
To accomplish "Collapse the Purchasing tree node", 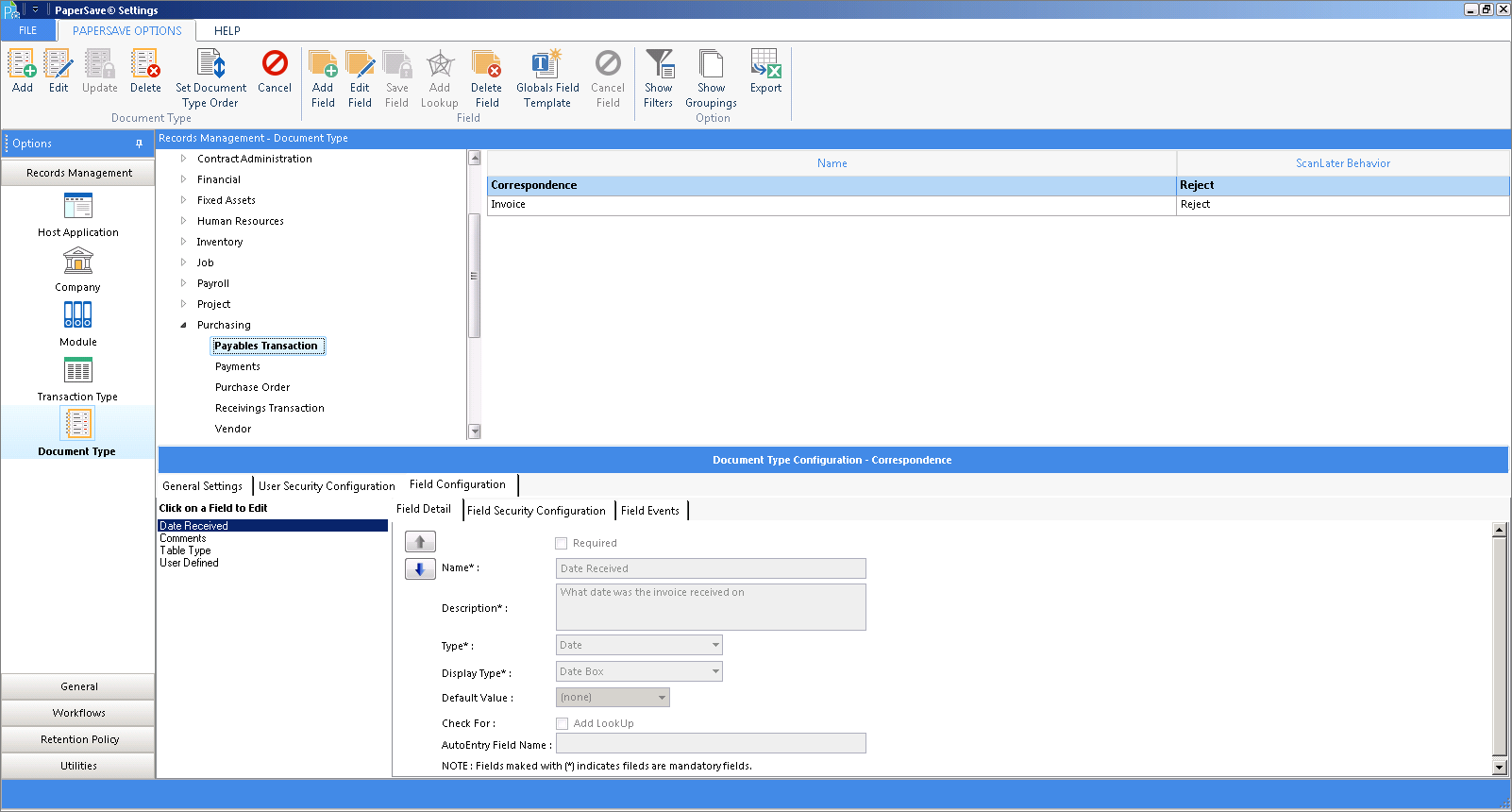I will 183,325.
